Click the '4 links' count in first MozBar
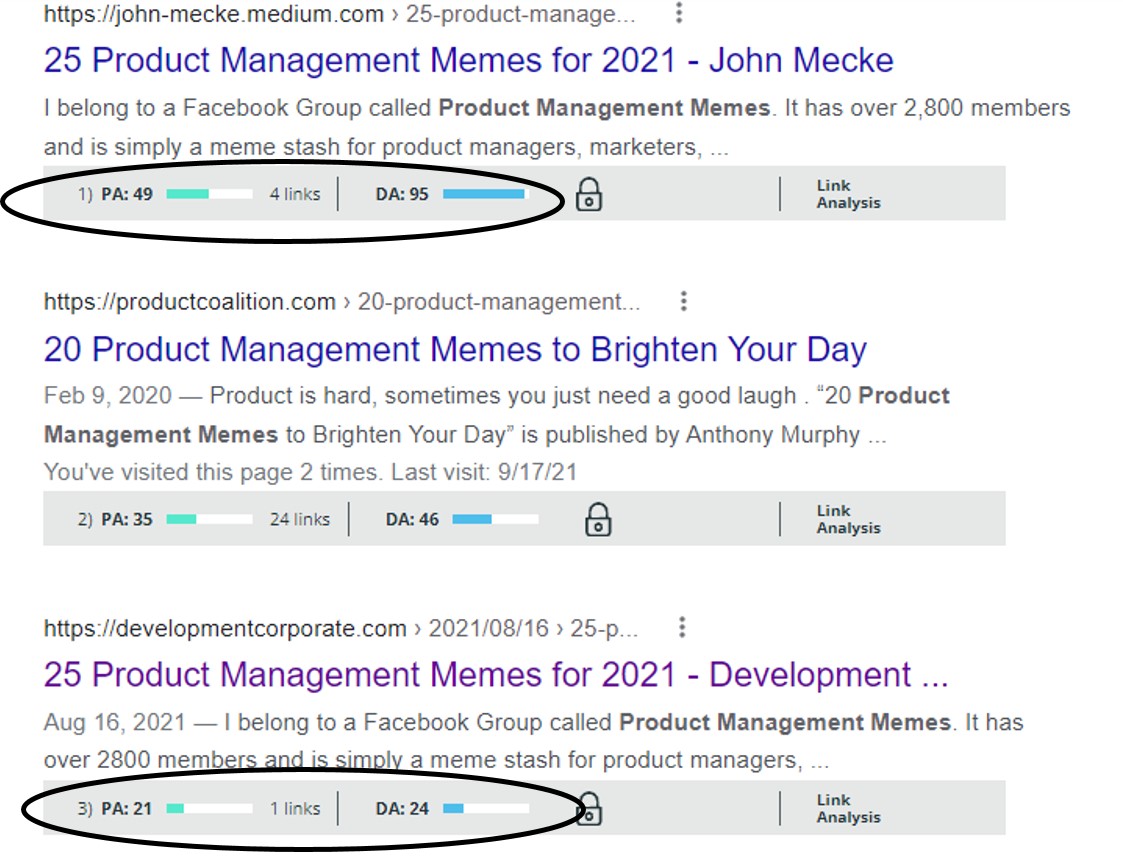Viewport: 1123px width, 860px height. (295, 194)
